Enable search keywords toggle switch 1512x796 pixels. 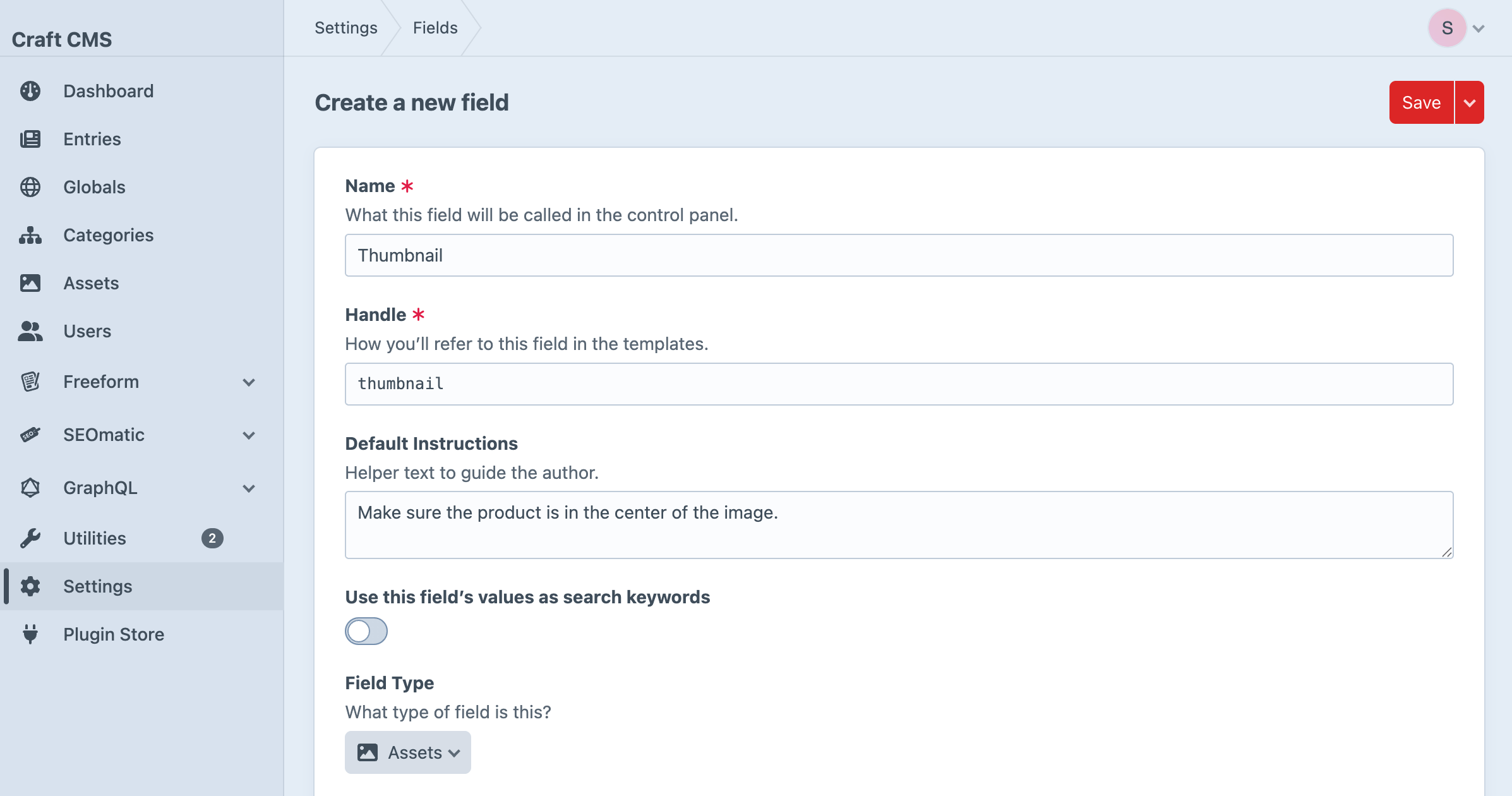(x=366, y=631)
